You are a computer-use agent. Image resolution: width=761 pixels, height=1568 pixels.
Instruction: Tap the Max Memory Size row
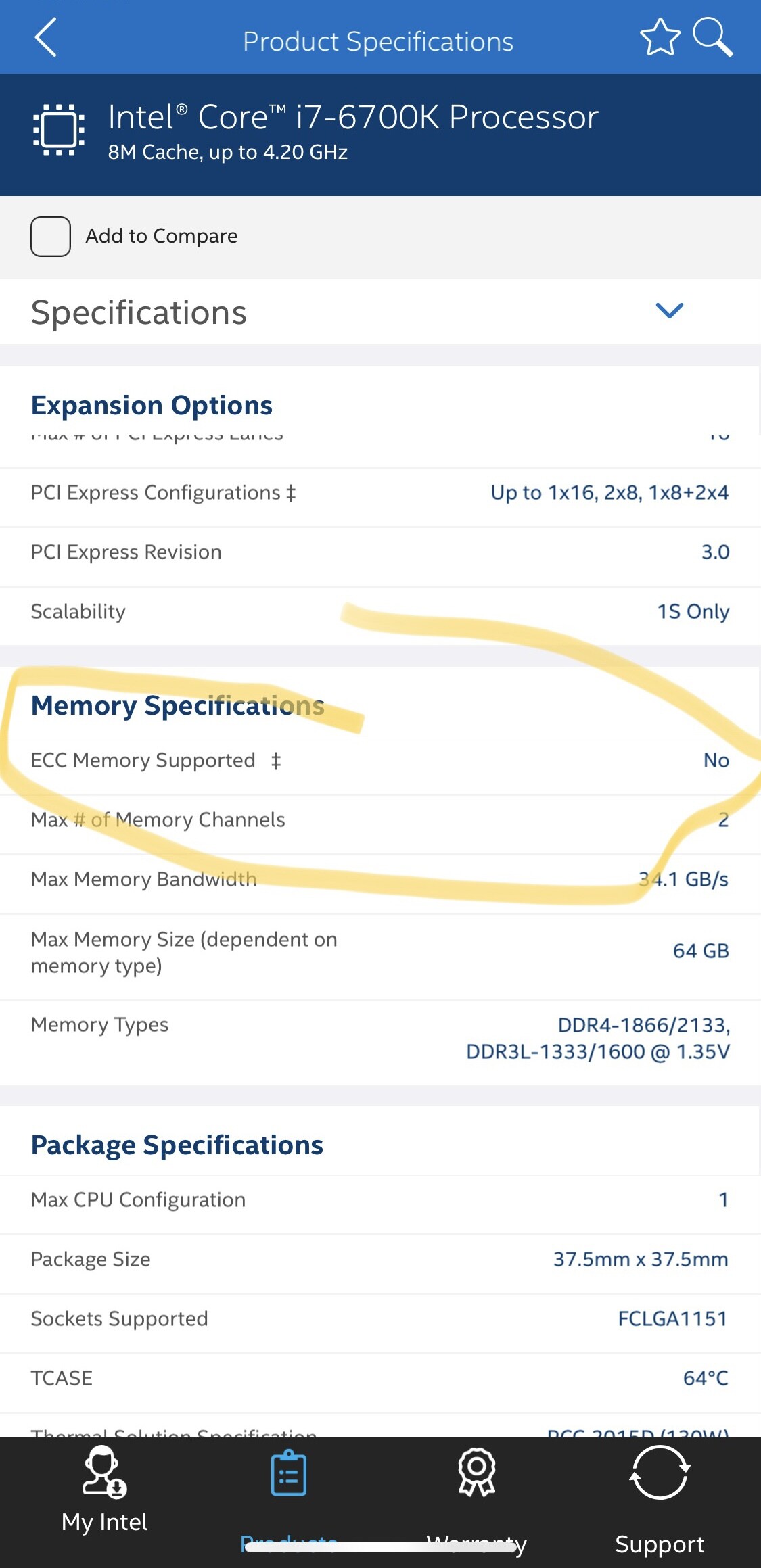click(380, 952)
